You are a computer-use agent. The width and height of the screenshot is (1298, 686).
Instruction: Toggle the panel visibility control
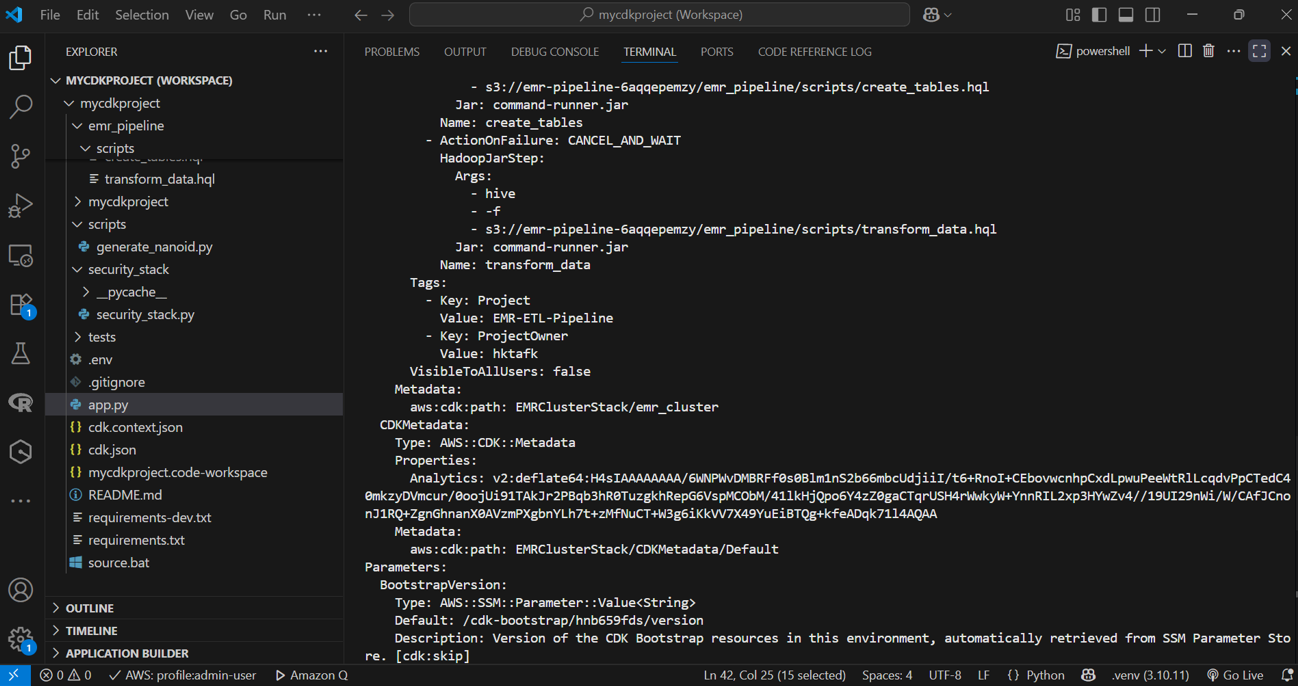pyautogui.click(x=1127, y=14)
